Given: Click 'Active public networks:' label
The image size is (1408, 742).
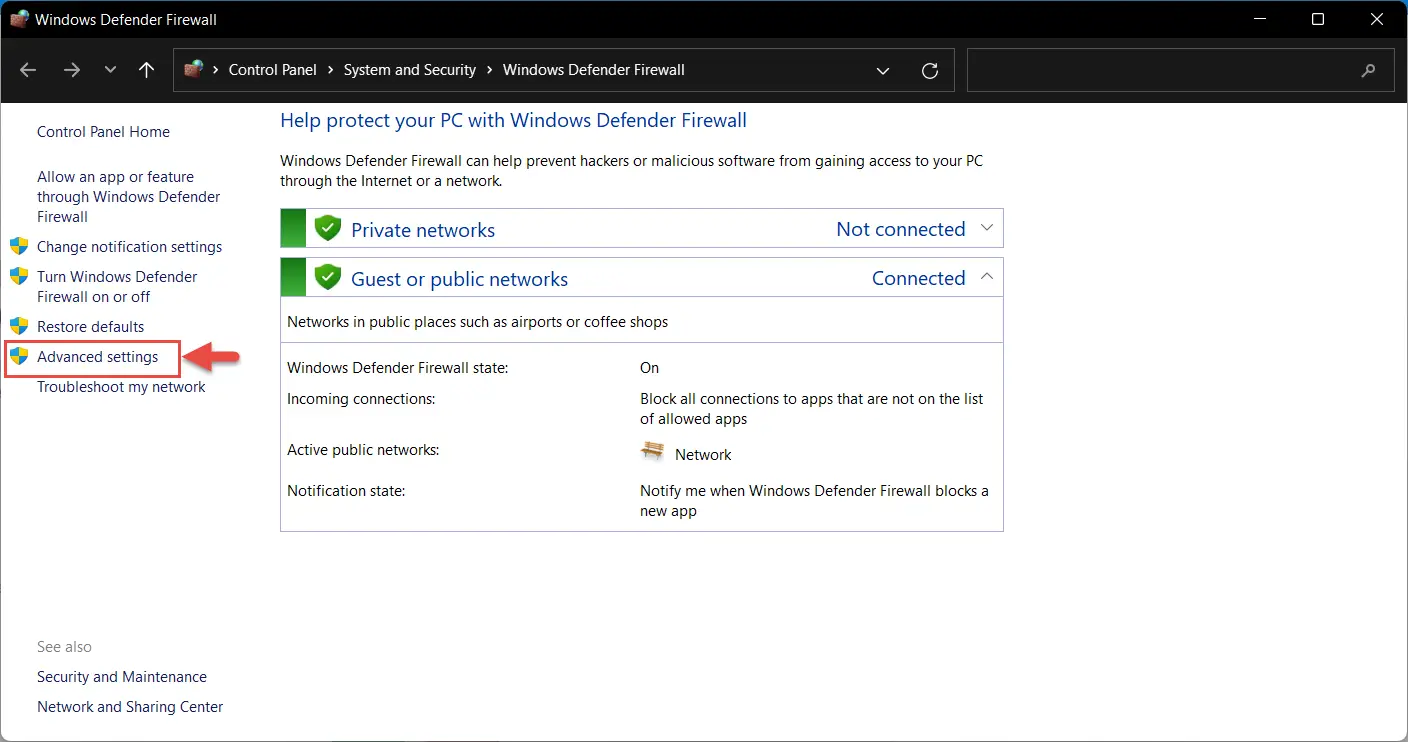Looking at the screenshot, I should pyautogui.click(x=363, y=450).
